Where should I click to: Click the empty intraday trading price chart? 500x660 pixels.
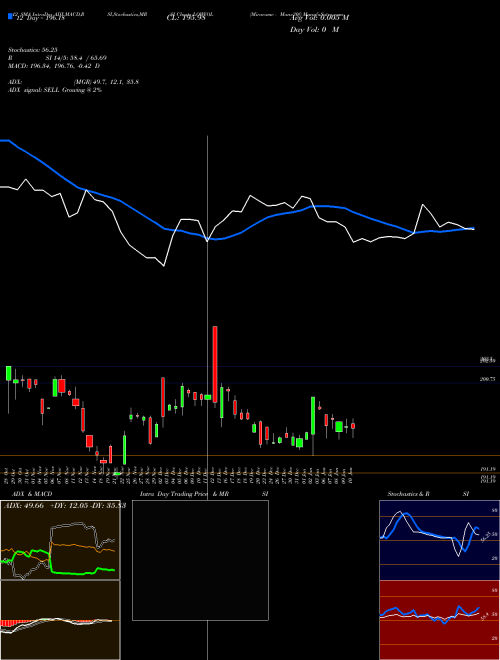tap(200, 560)
